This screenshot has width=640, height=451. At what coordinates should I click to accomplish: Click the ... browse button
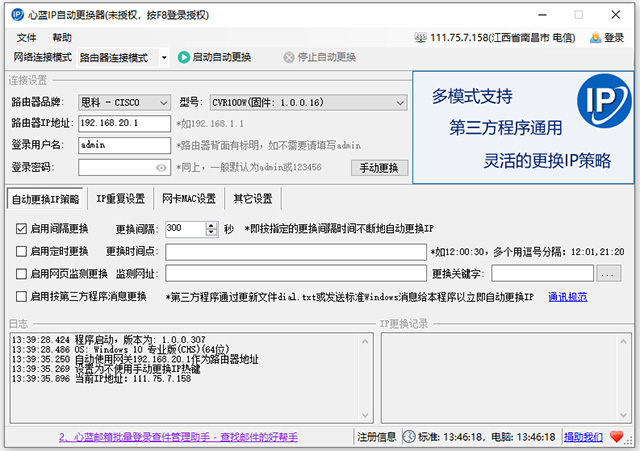(x=609, y=273)
